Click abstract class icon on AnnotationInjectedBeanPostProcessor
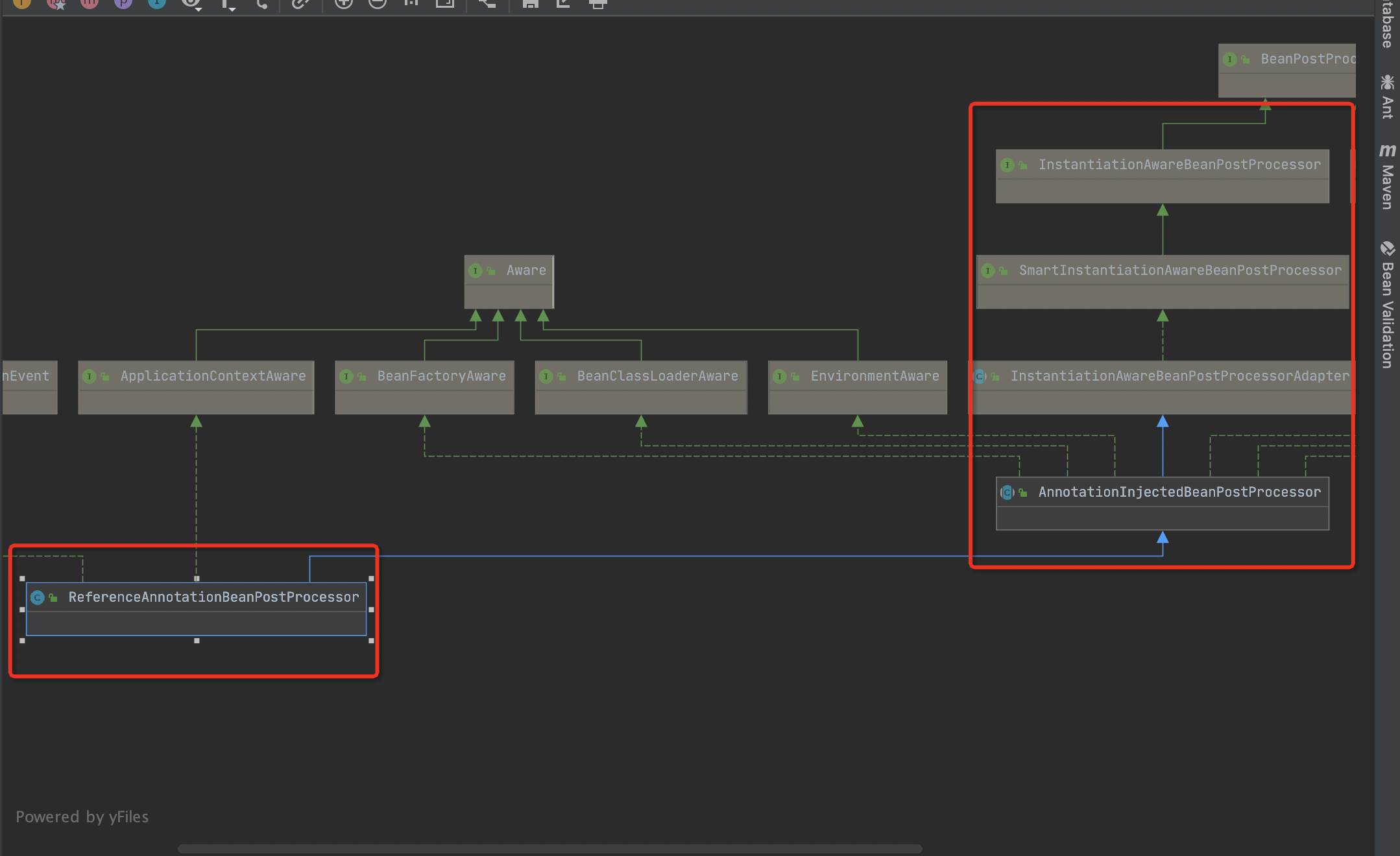The width and height of the screenshot is (1400, 856). click(1008, 492)
